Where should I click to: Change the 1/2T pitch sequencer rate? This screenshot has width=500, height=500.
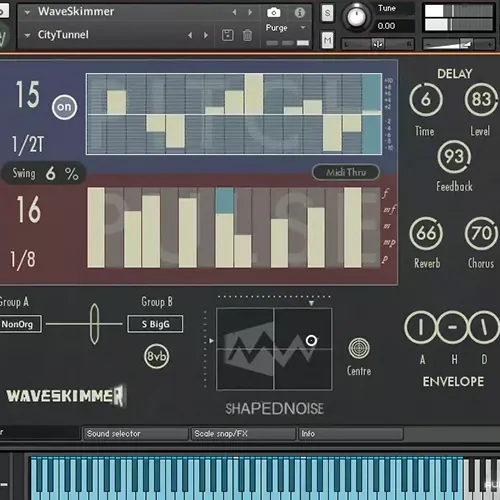[28, 144]
